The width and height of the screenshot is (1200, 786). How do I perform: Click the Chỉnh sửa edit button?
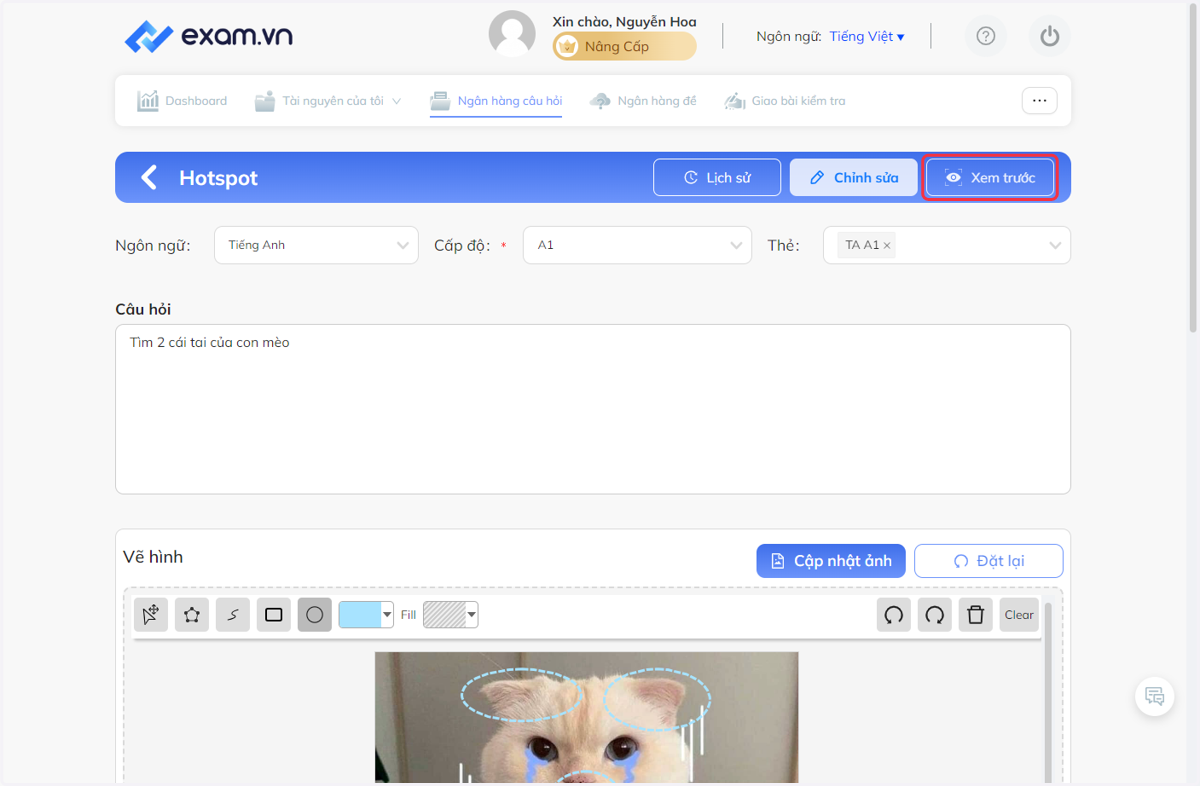853,178
